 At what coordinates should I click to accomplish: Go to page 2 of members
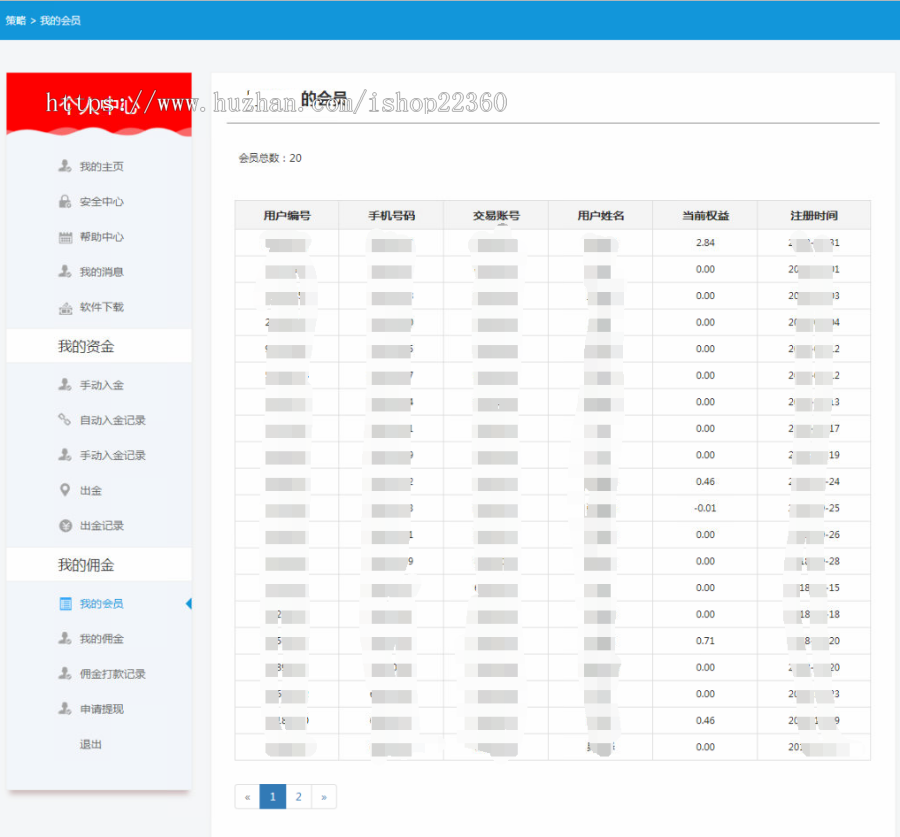click(x=298, y=796)
